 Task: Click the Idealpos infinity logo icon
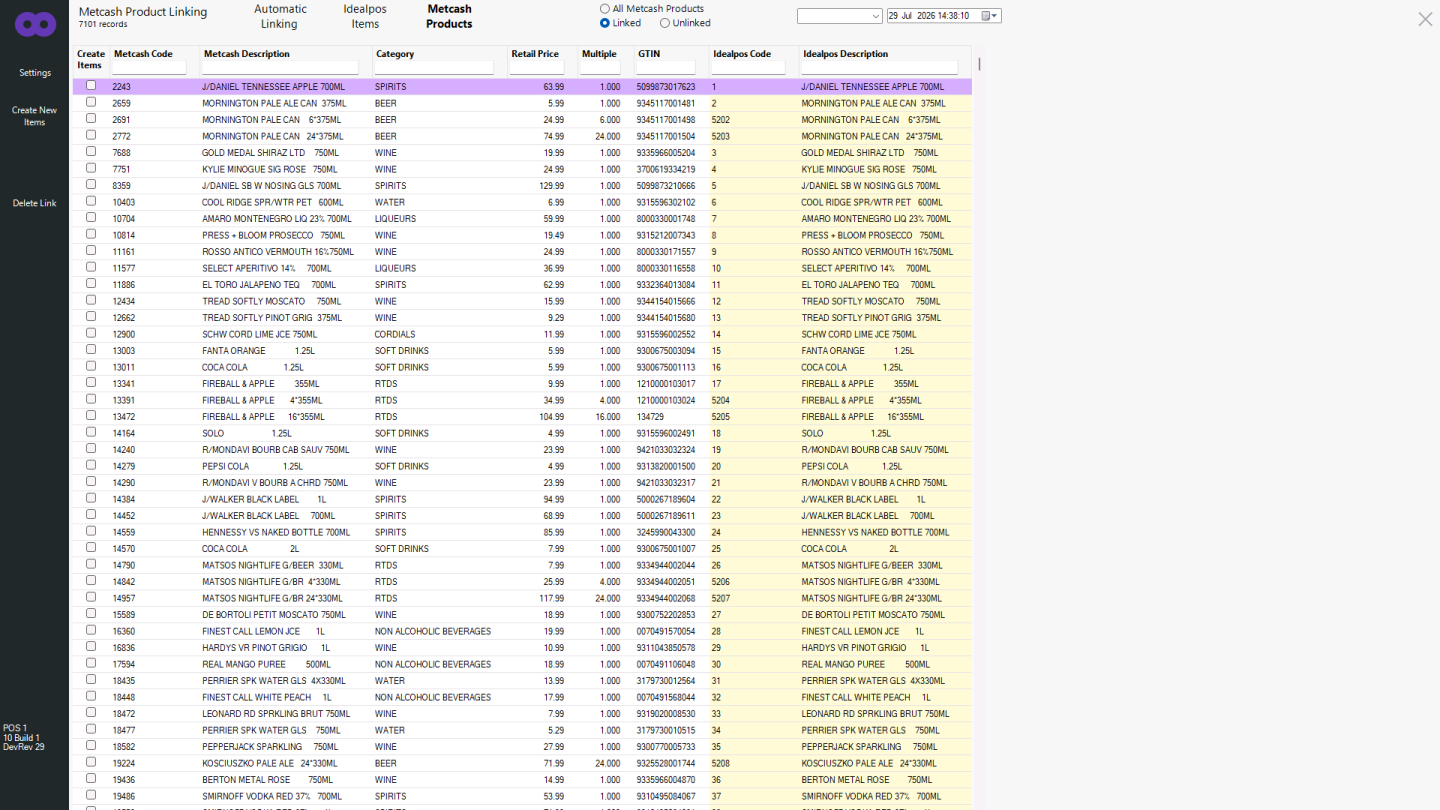35,23
